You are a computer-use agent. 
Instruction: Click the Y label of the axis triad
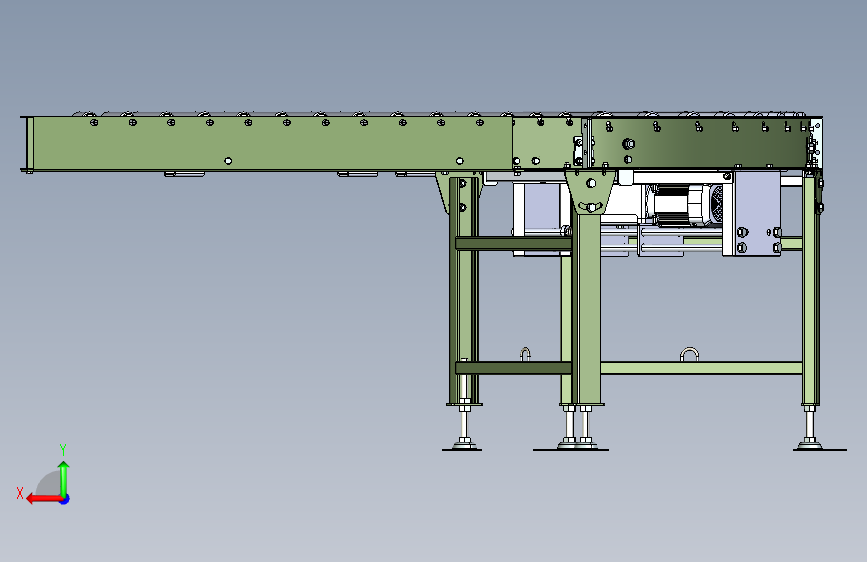pyautogui.click(x=63, y=450)
